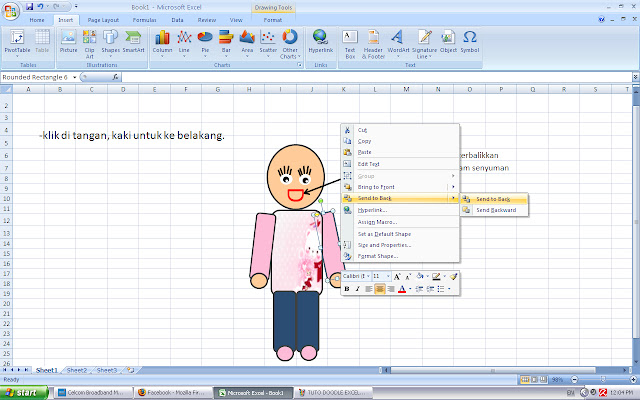Screen dimensions: 640x400
Task: Open the View tab
Action: pyautogui.click(x=236, y=20)
